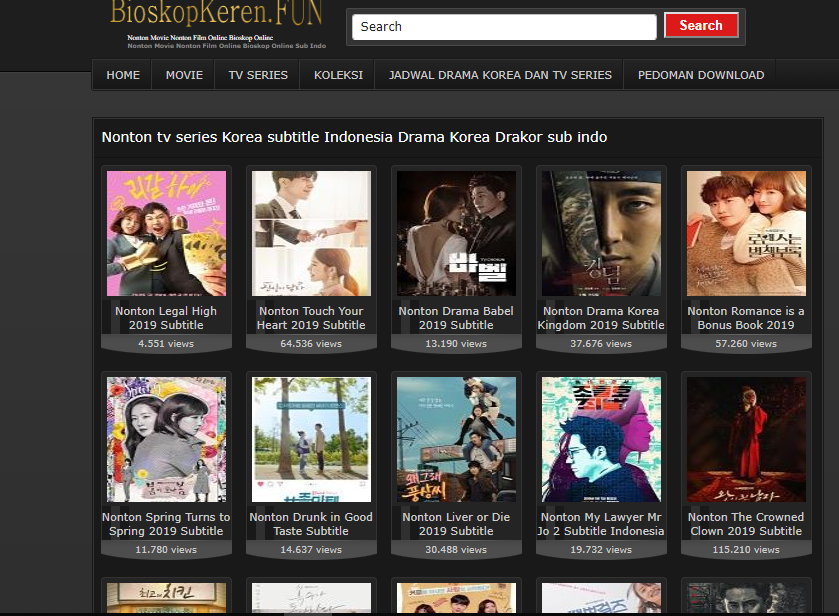
Task: Focus the Search text field
Action: 504,27
